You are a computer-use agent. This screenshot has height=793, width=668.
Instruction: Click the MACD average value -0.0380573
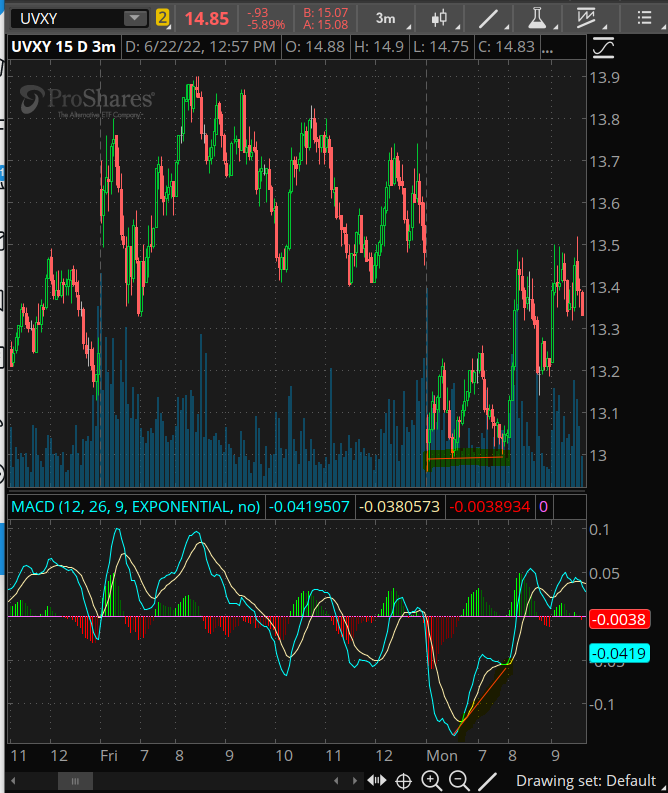coord(399,507)
